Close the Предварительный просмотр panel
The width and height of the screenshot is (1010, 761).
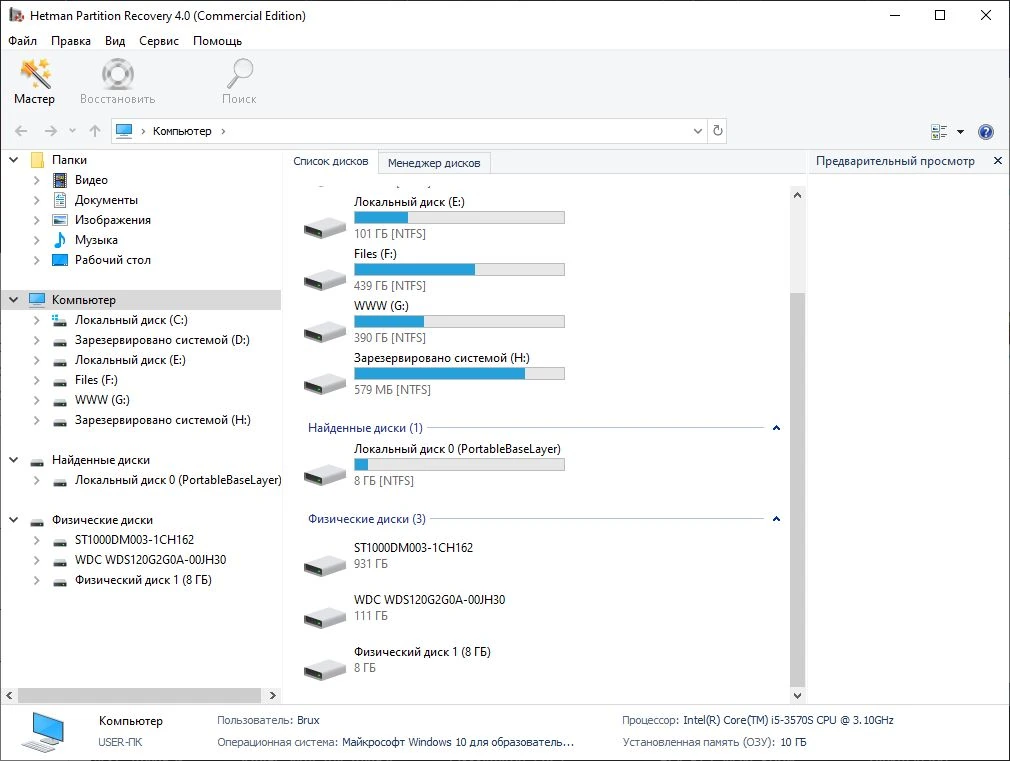pos(998,160)
